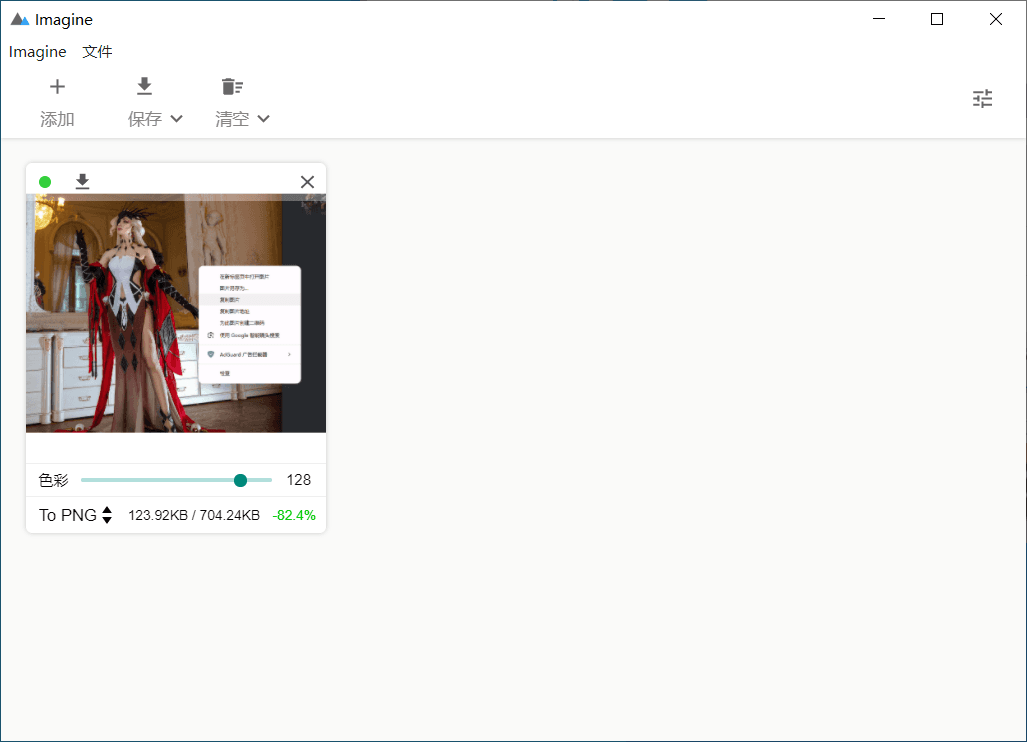
Task: Click the 色彩 slider handle
Action: (240, 480)
